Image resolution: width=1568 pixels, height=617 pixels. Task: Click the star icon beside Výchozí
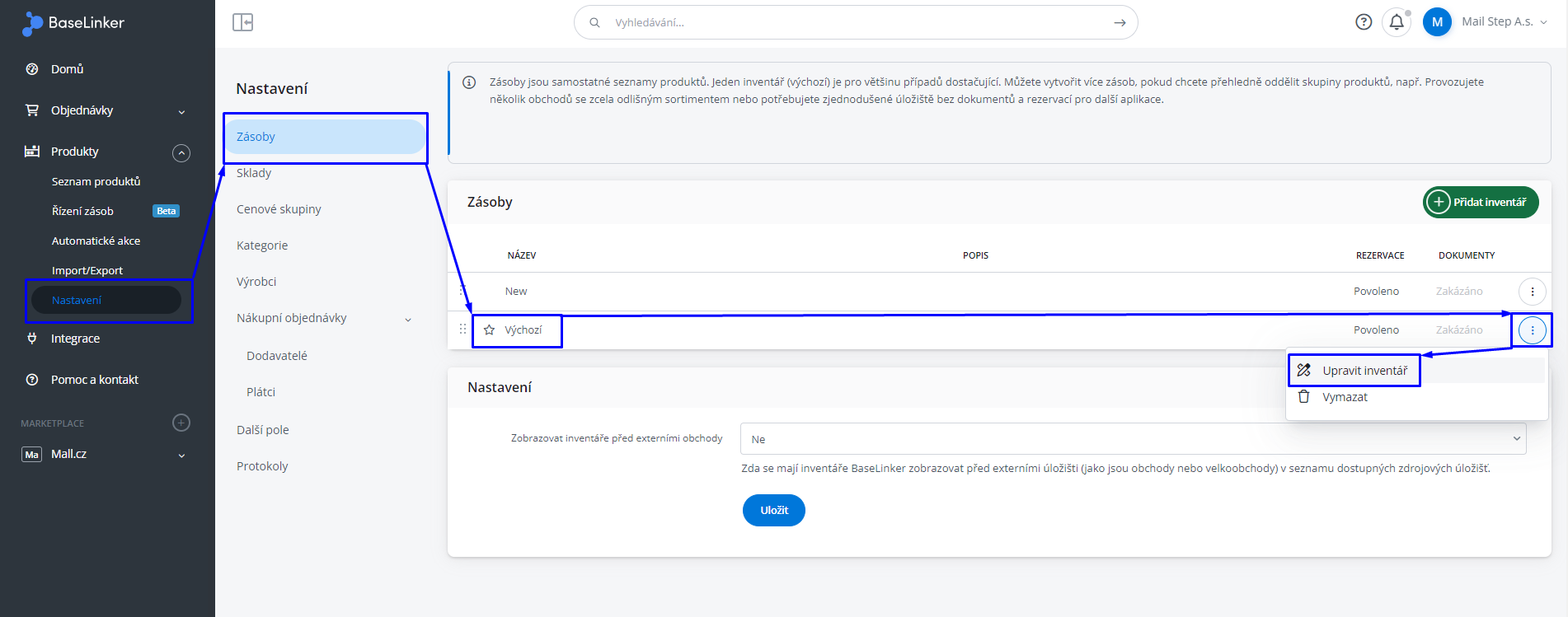coord(490,330)
